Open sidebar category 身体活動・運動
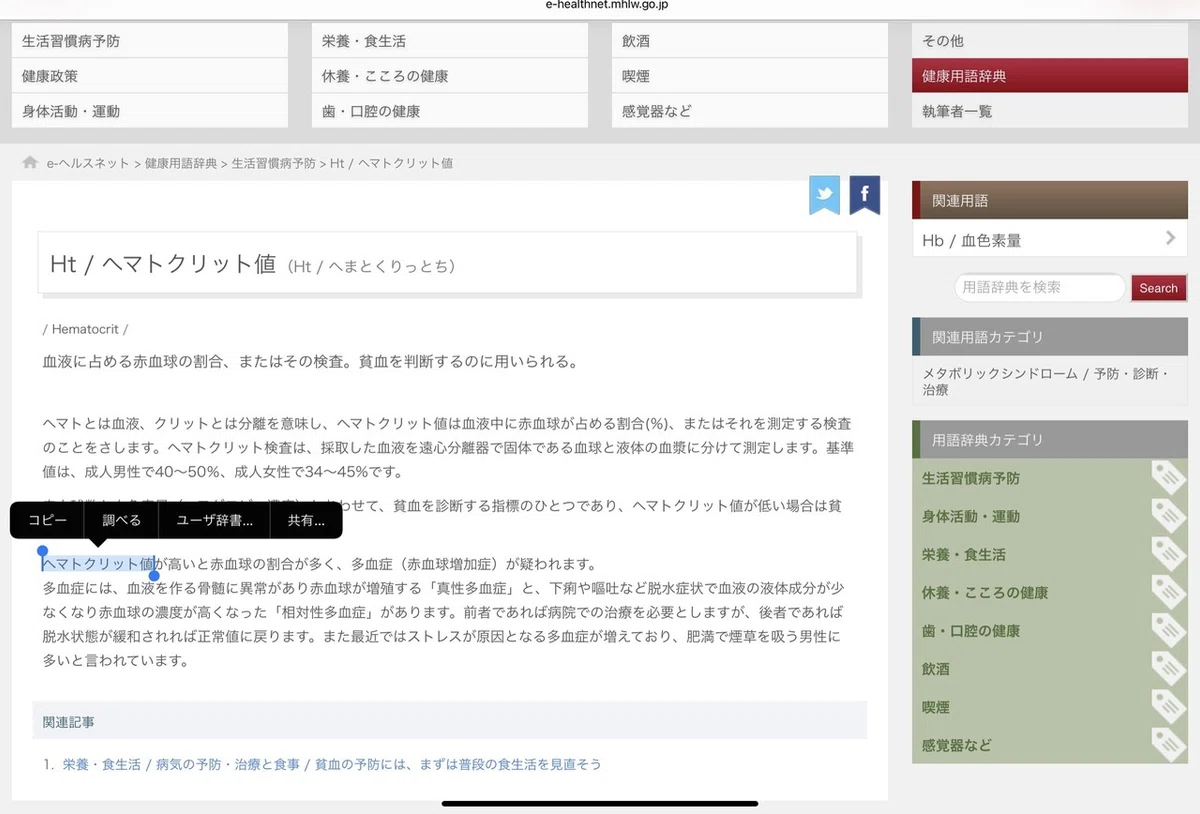The image size is (1200, 814). 971,517
